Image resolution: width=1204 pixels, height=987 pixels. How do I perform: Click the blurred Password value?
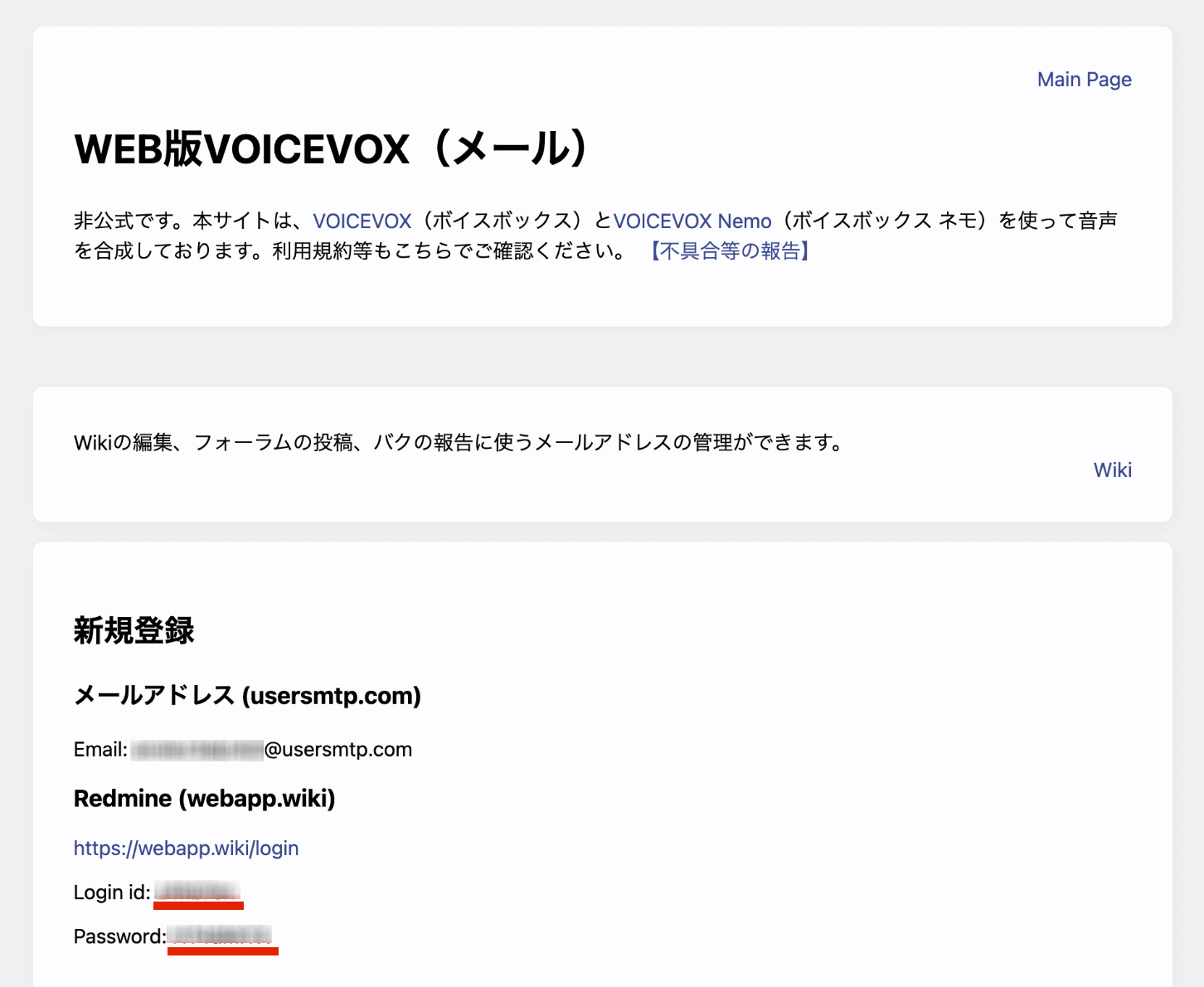point(221,936)
